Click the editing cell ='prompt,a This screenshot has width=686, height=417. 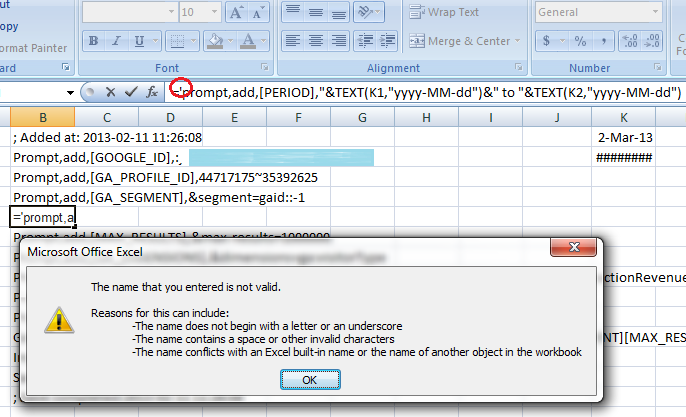(42, 217)
